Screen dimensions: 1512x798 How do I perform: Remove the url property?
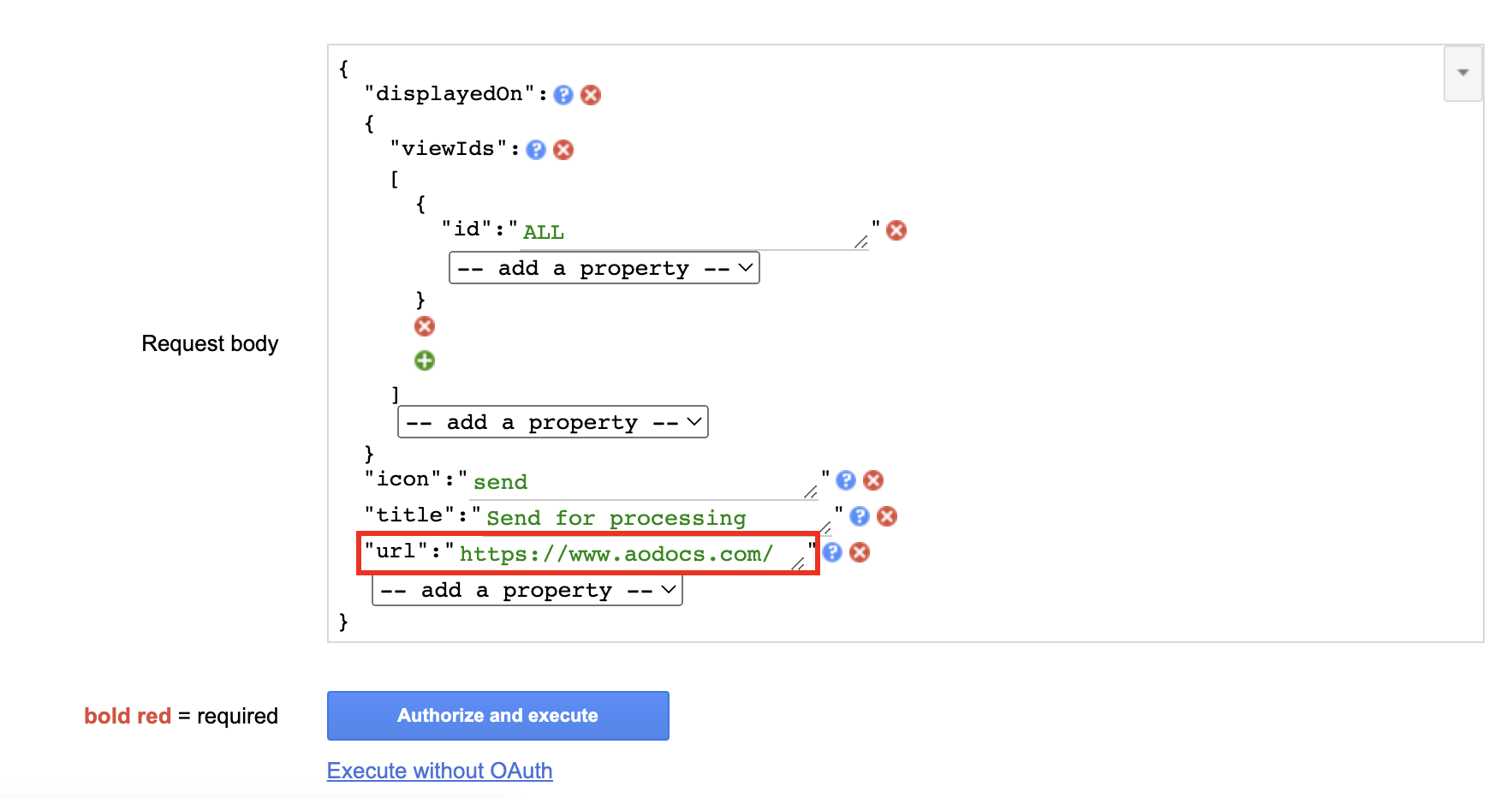point(860,552)
